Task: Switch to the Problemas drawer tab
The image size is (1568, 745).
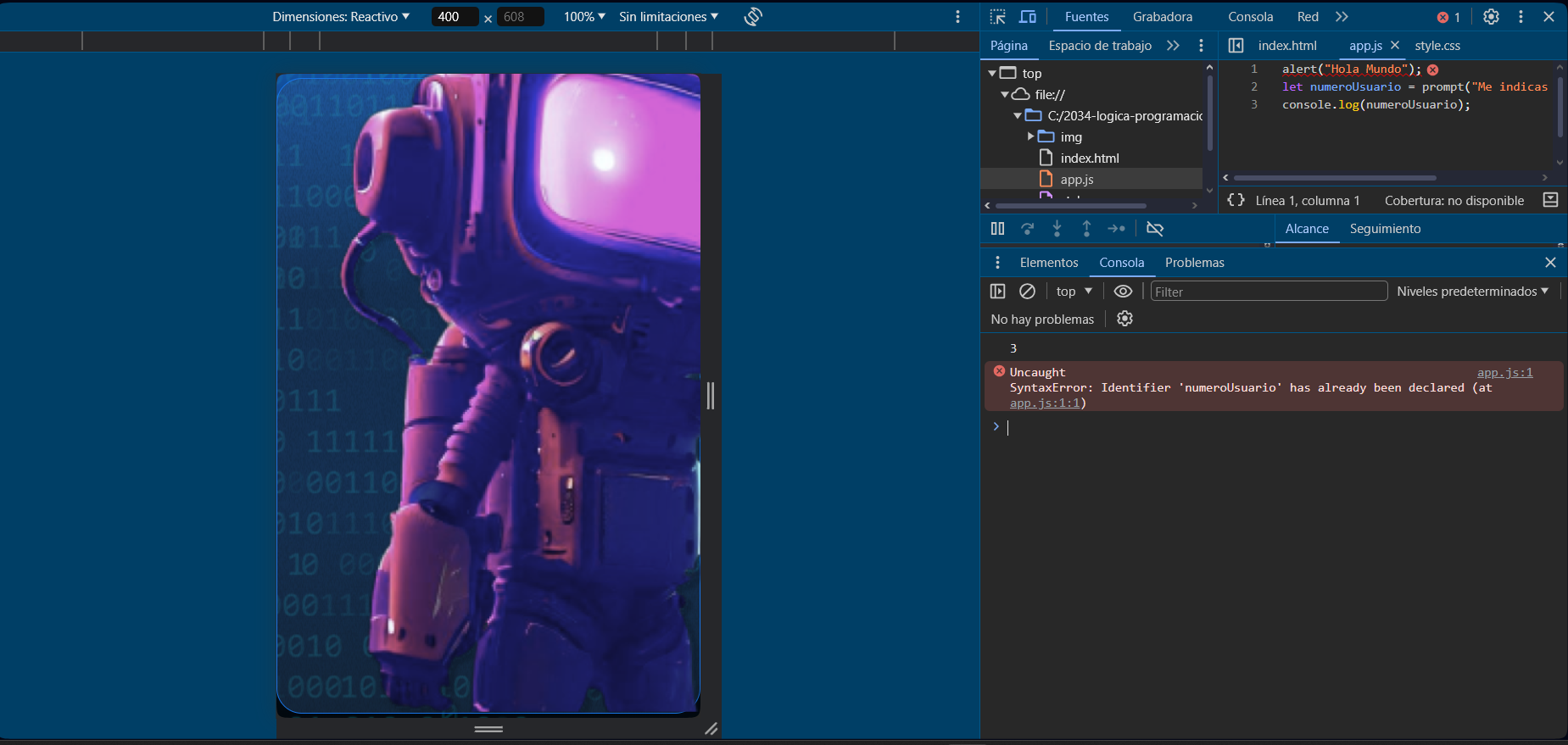Action: (1194, 263)
